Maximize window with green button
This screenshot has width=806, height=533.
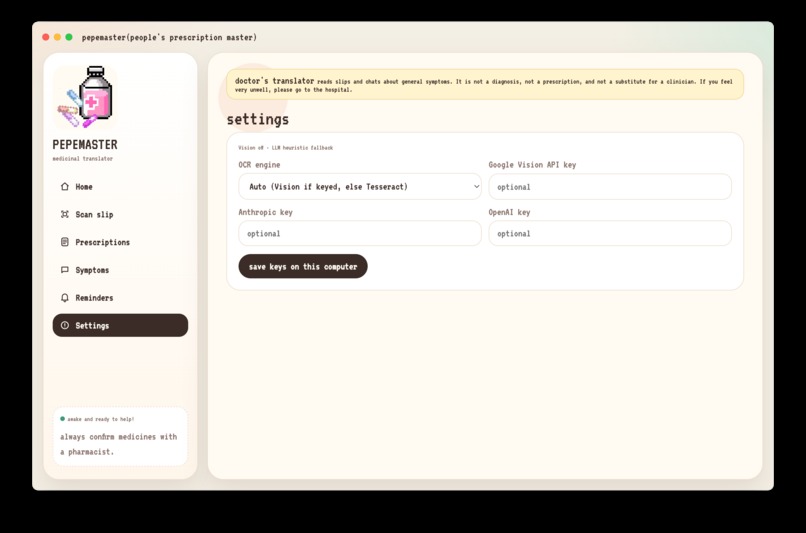[69, 37]
